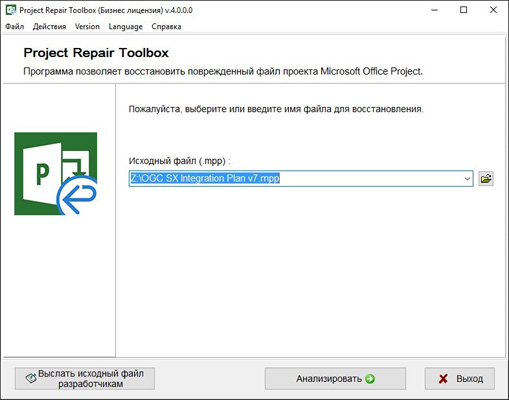Open the Version menu
This screenshot has height=400, width=509.
[x=87, y=26]
